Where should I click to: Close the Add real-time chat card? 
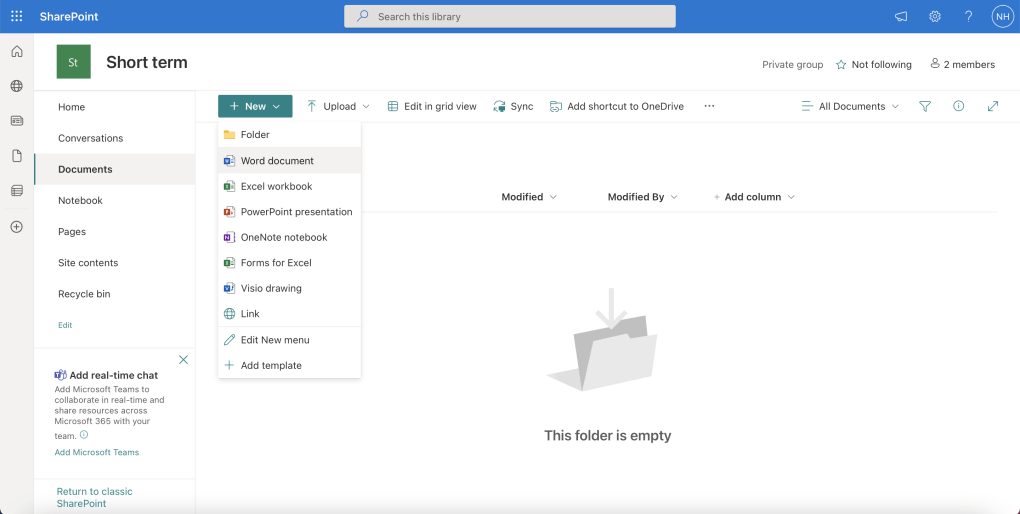(183, 360)
